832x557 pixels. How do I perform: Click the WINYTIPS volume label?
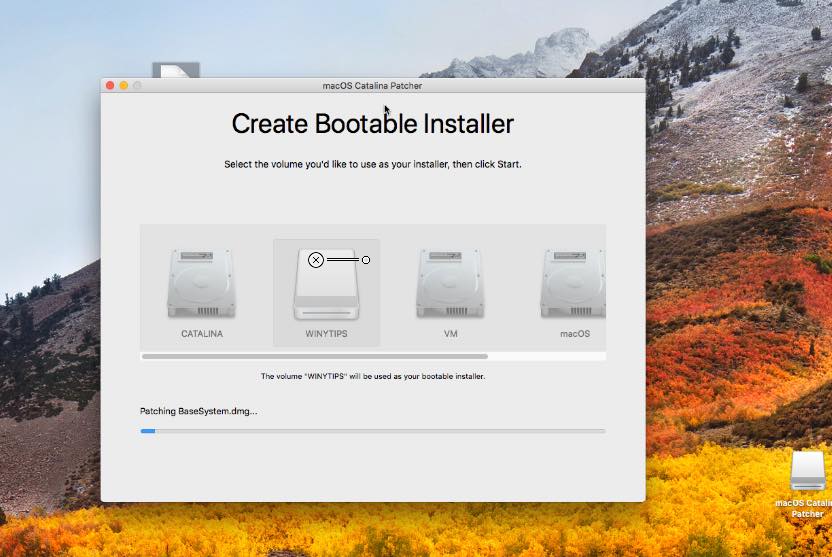point(326,334)
